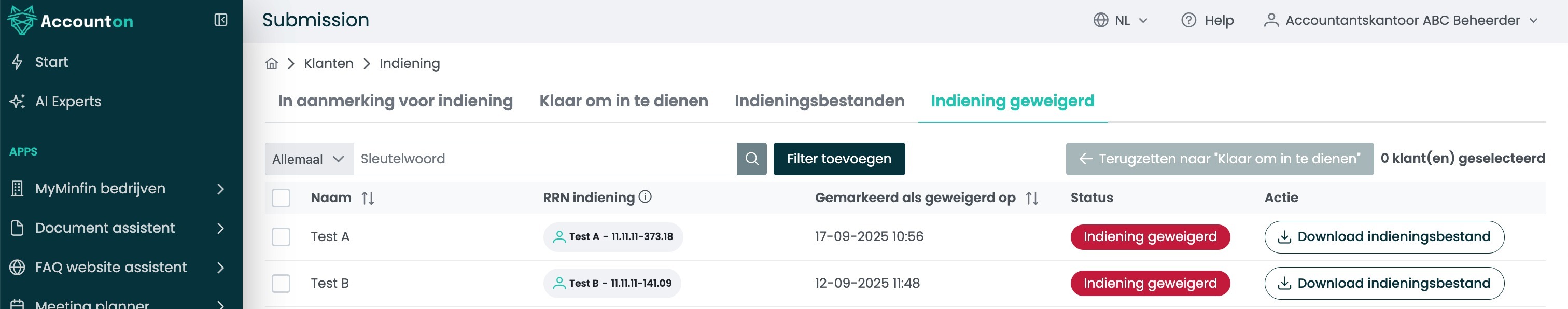Image resolution: width=1568 pixels, height=309 pixels.
Task: Switch to Klaar om in te dienen tab
Action: pos(623,101)
